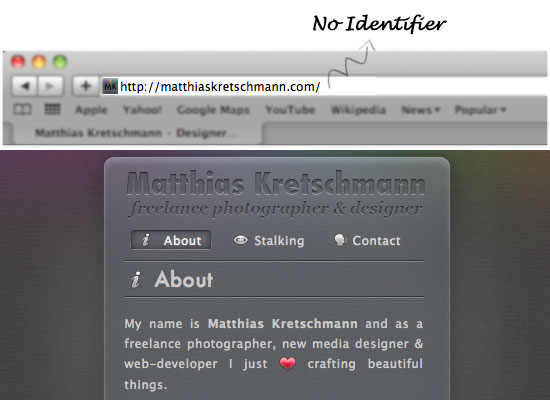The height and width of the screenshot is (400, 550).
Task: Click the speech-head icon beside Contact
Action: [340, 240]
